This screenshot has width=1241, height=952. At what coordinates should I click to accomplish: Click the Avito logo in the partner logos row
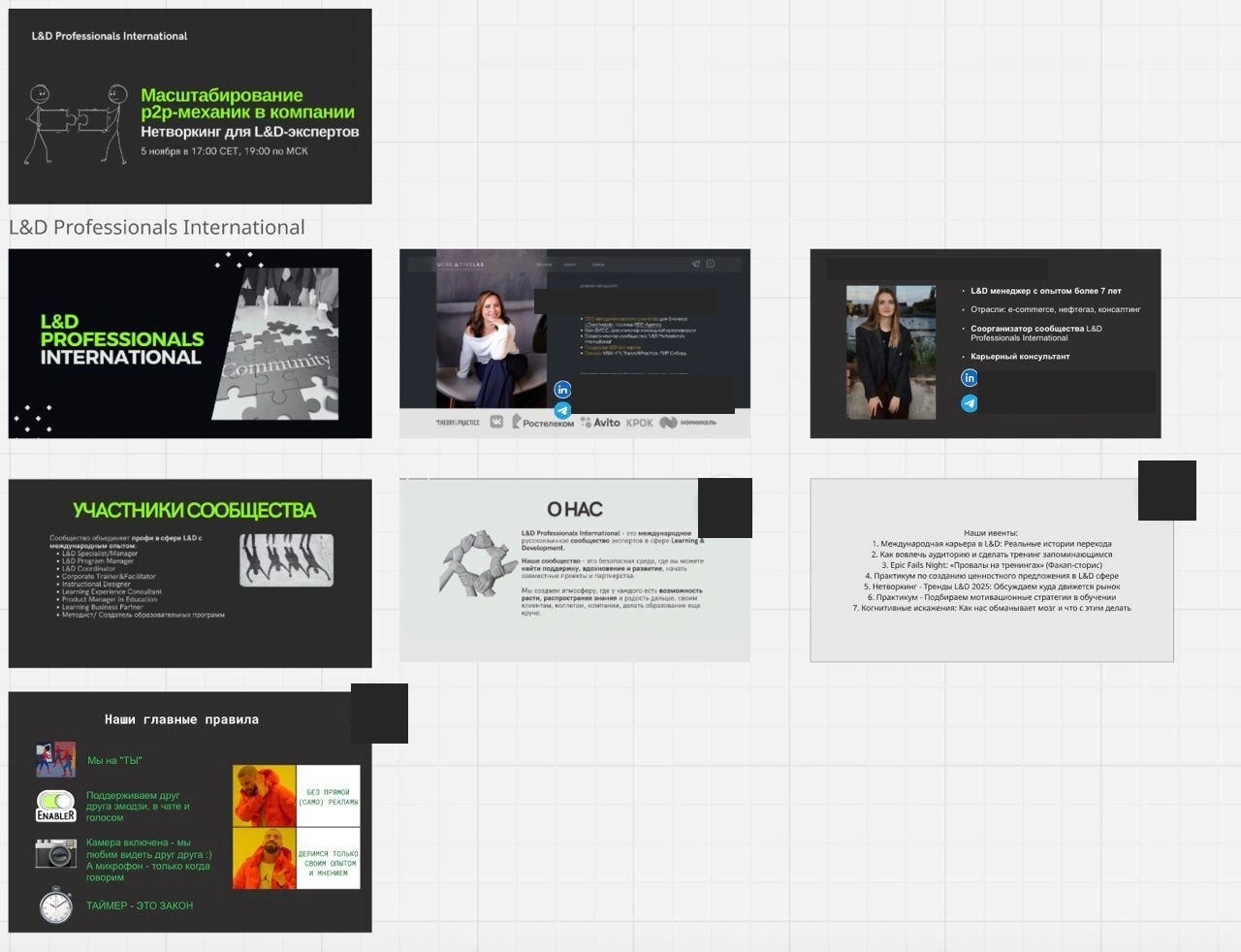[600, 422]
